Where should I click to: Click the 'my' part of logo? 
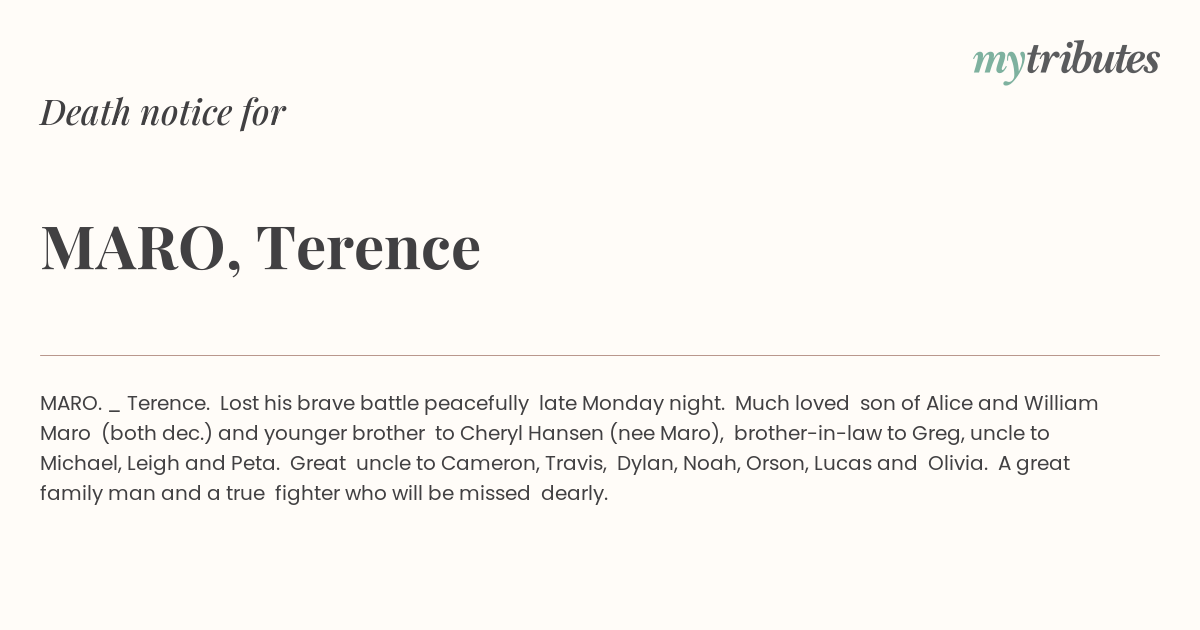(999, 62)
